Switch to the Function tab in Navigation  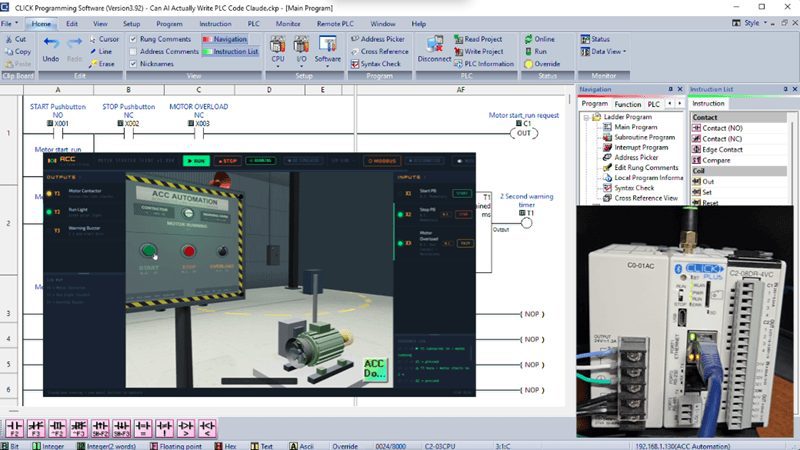(628, 104)
